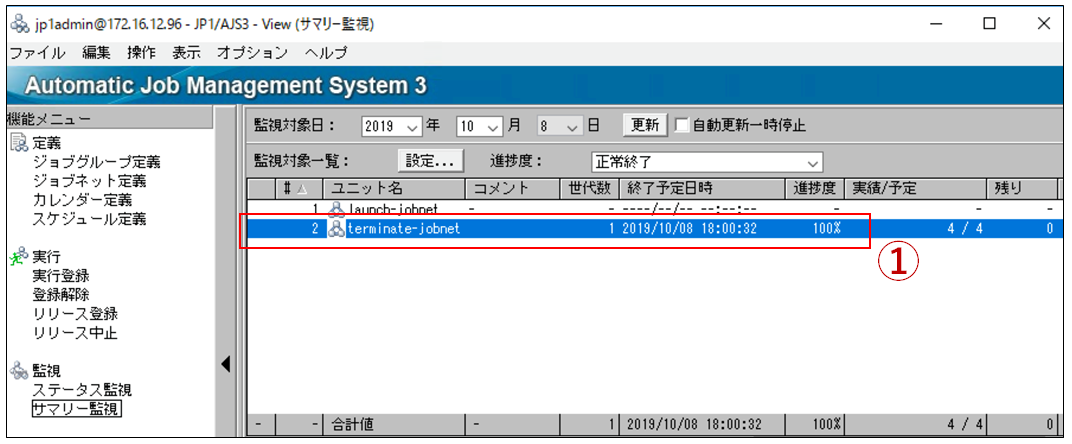Open the ヘルプ menu
1072x444 pixels.
326,53
